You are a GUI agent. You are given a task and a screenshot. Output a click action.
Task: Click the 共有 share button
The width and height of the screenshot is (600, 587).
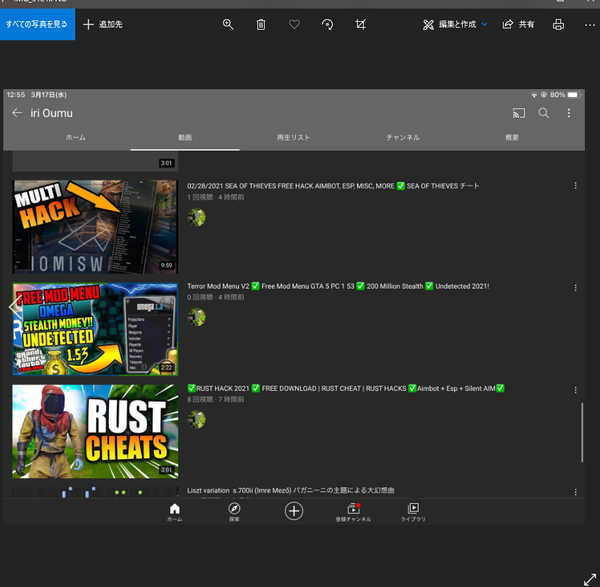pos(518,24)
